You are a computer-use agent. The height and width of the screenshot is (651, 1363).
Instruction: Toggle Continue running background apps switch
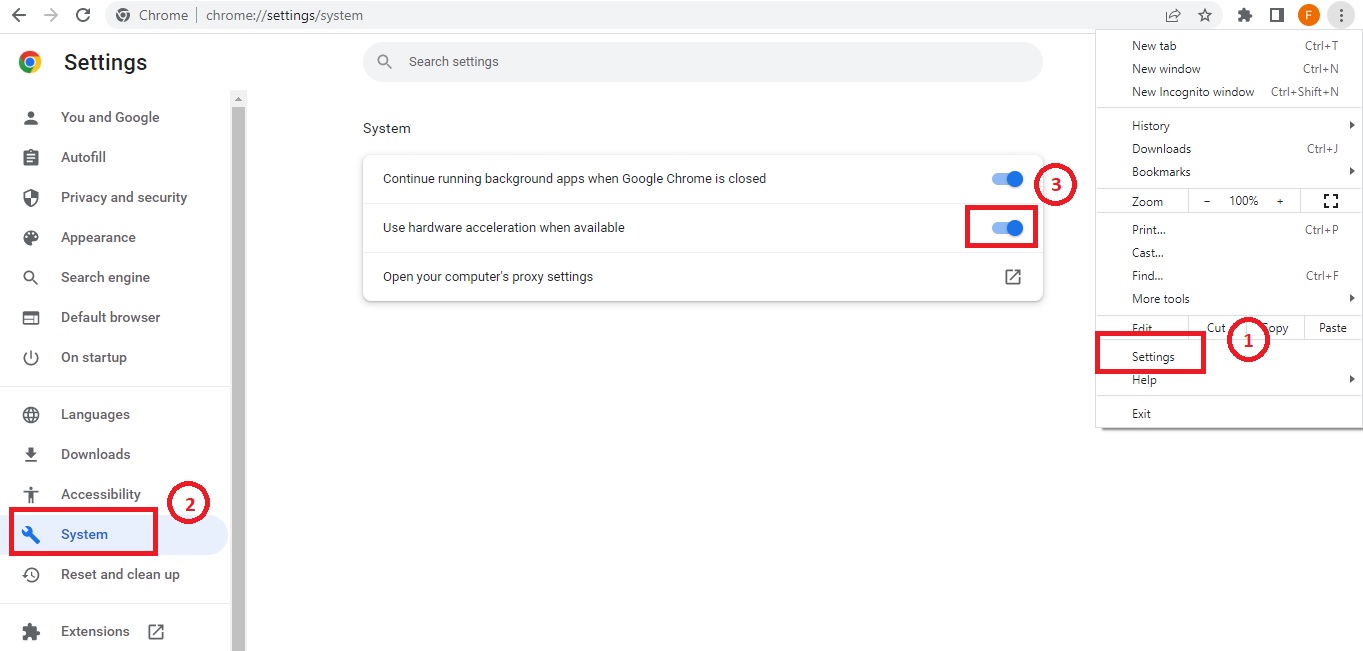tap(1008, 179)
